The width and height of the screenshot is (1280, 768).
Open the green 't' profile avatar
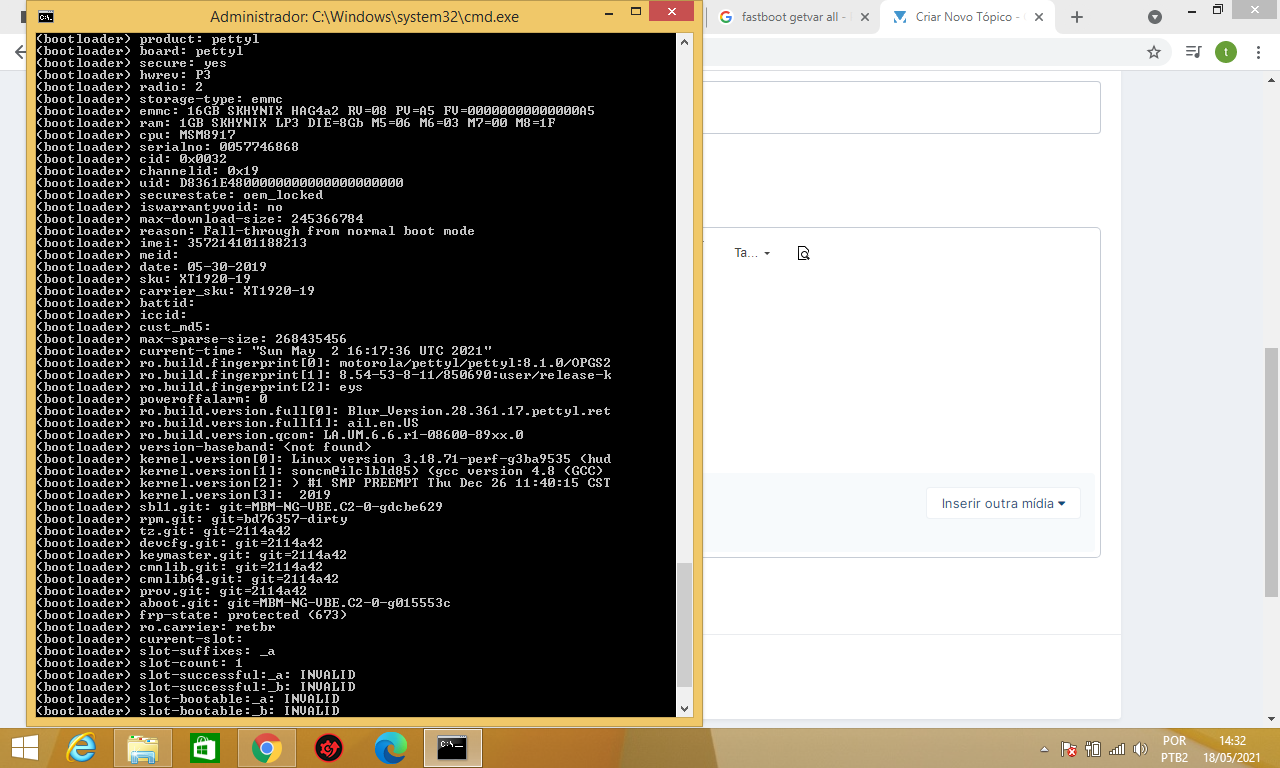(1226, 52)
